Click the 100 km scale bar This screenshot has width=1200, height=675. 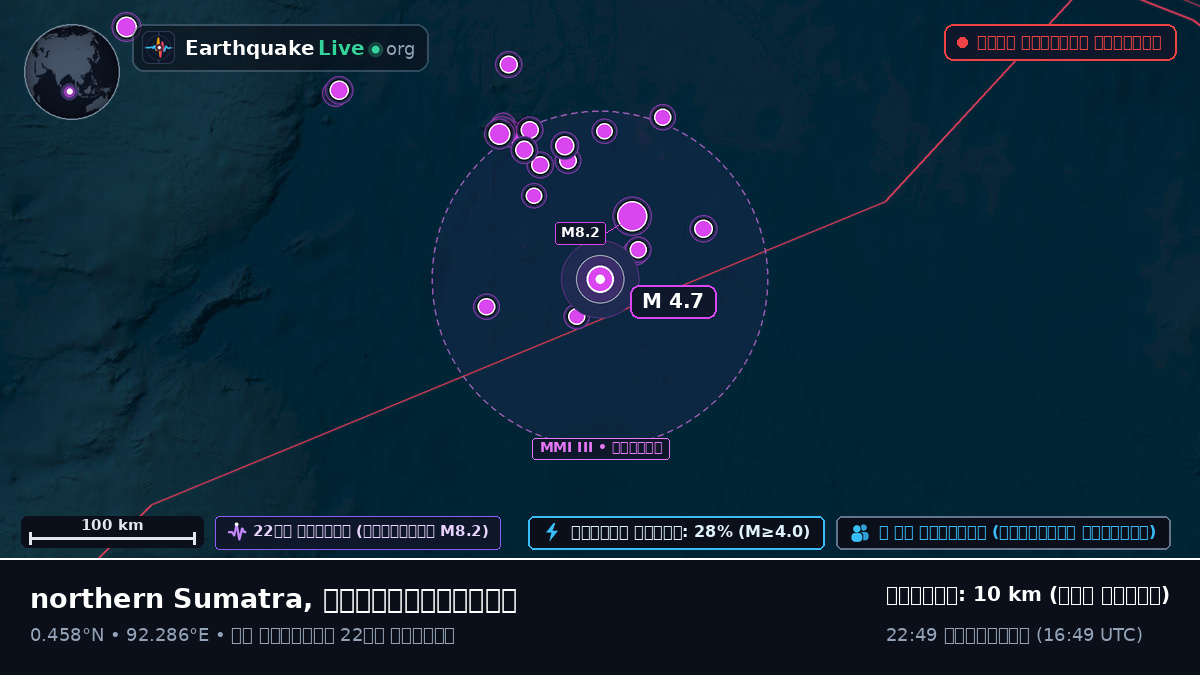click(x=112, y=532)
